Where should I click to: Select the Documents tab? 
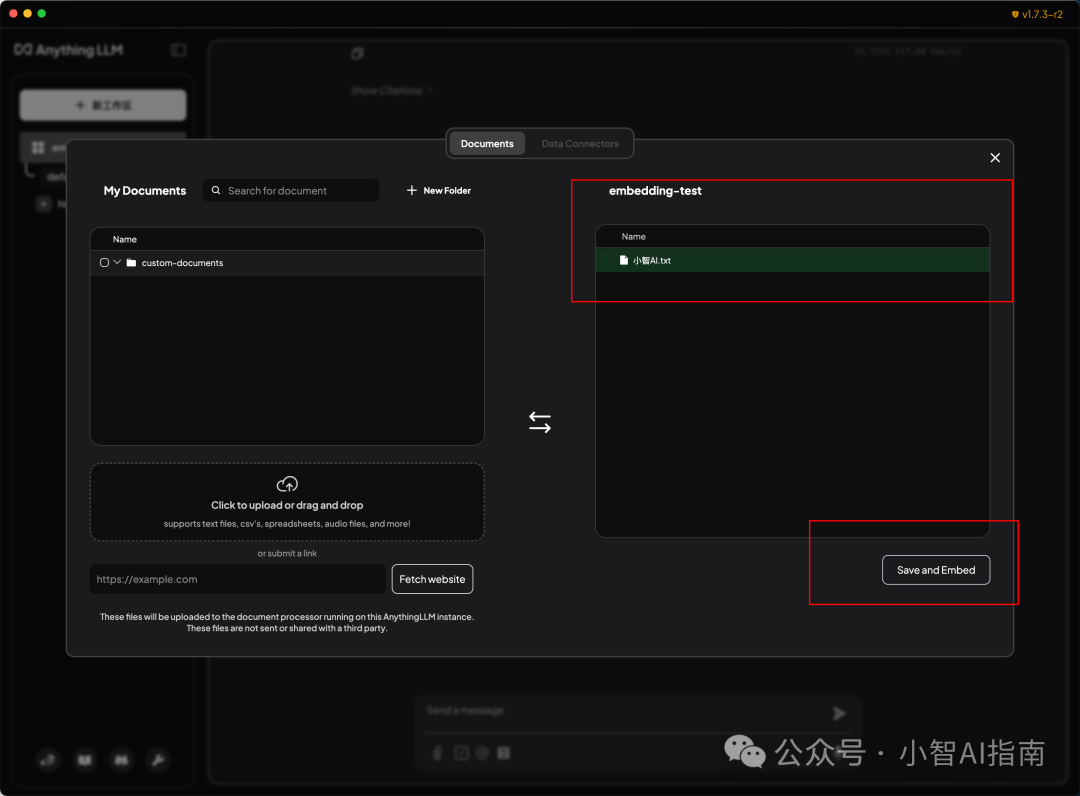point(487,144)
